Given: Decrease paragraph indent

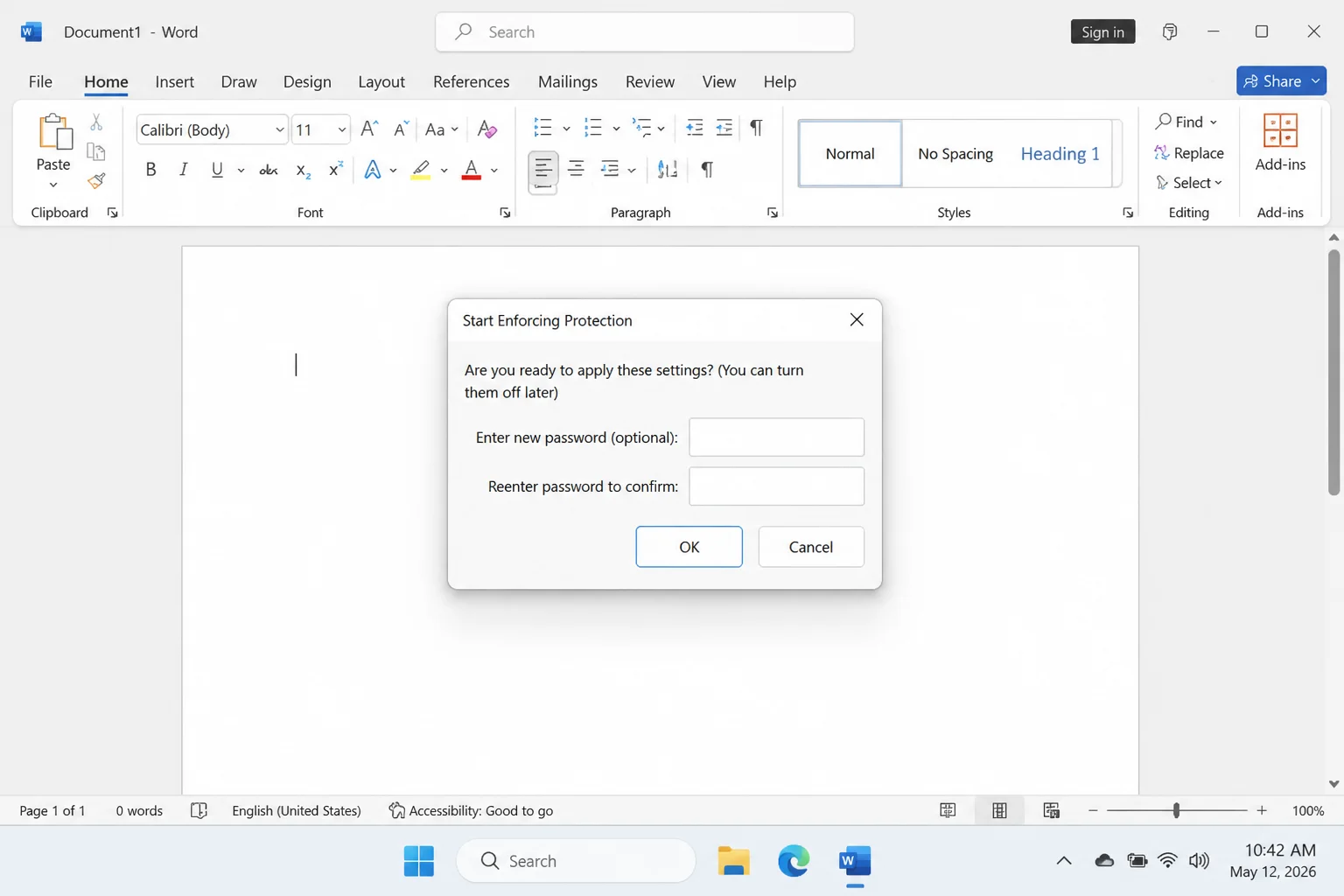Looking at the screenshot, I should 695,129.
